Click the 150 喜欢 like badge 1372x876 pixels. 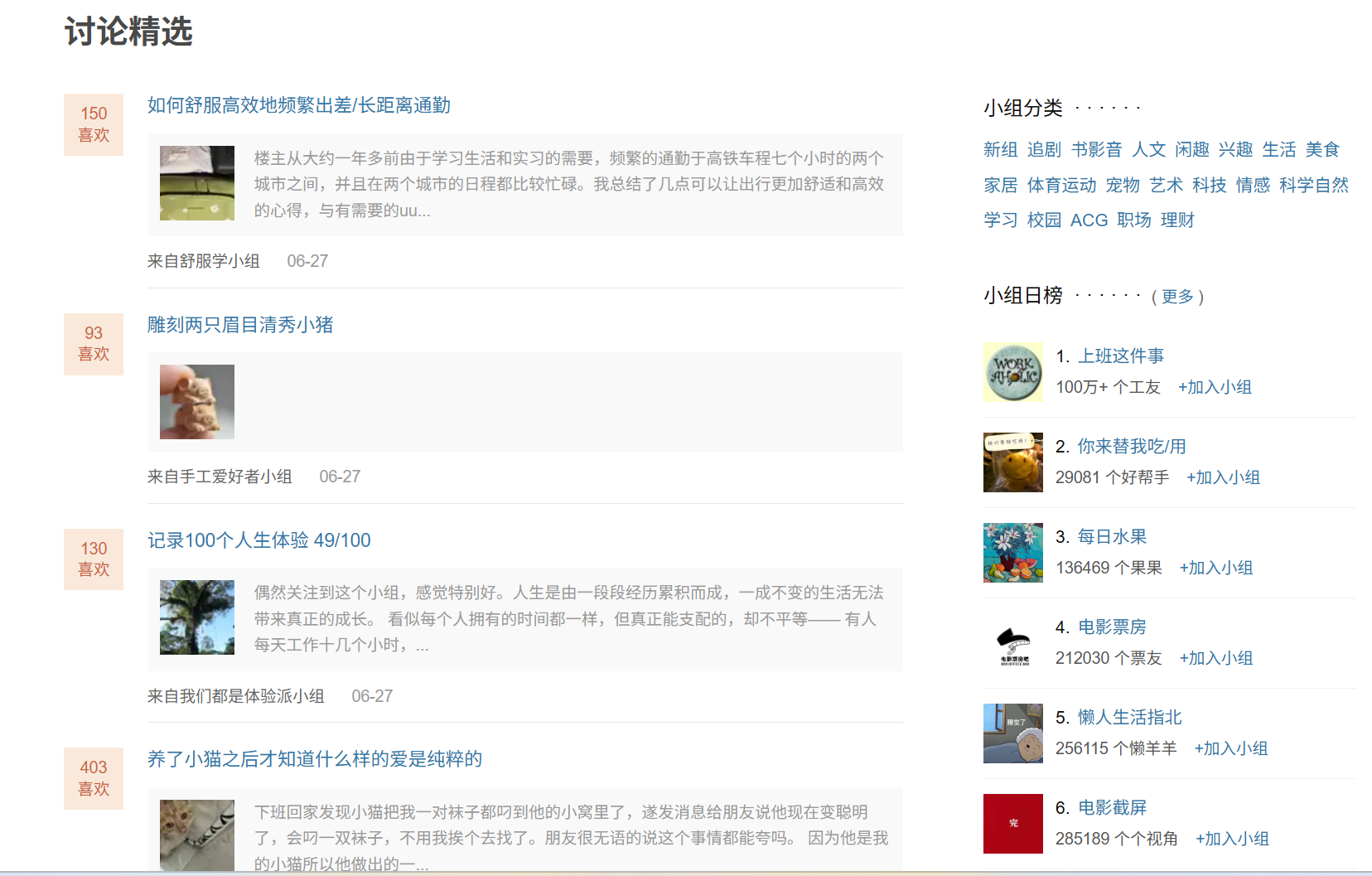[x=94, y=124]
